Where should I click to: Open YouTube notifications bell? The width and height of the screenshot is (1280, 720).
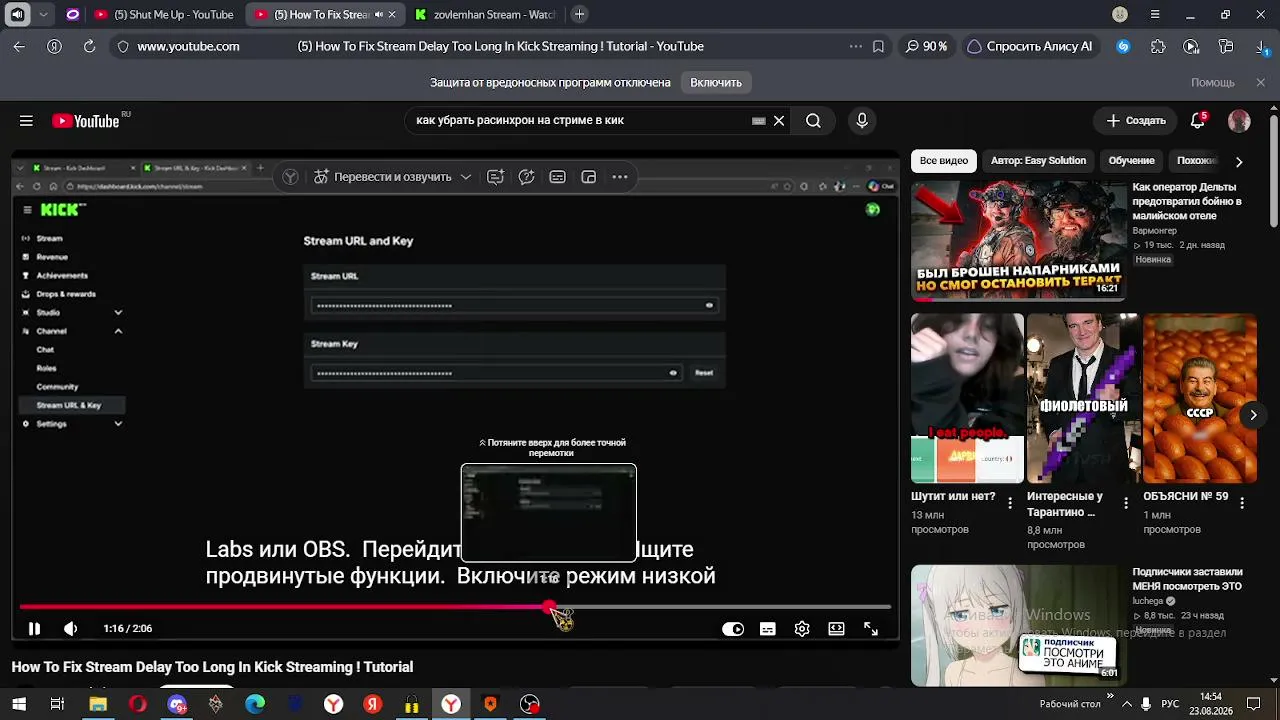(x=1198, y=121)
